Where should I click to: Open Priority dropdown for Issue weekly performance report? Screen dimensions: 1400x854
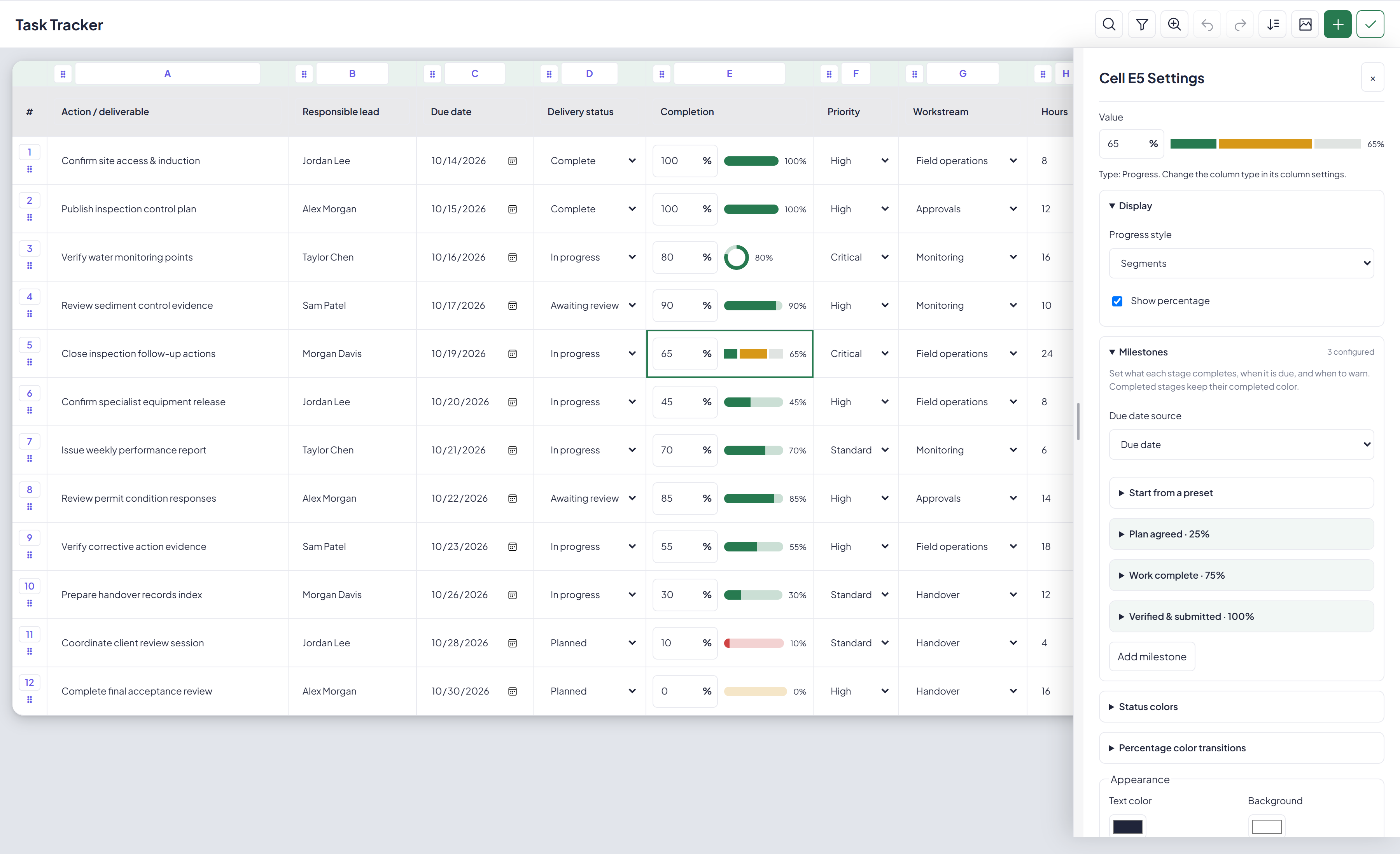tap(859, 450)
